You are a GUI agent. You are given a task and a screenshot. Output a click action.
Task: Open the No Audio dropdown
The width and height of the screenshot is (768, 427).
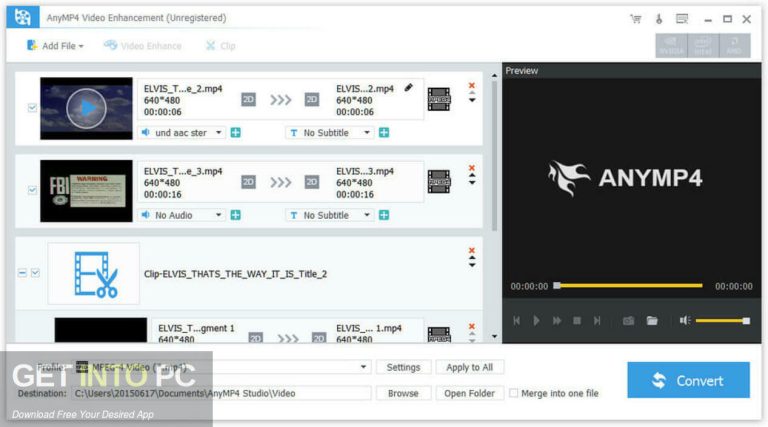[x=183, y=215]
